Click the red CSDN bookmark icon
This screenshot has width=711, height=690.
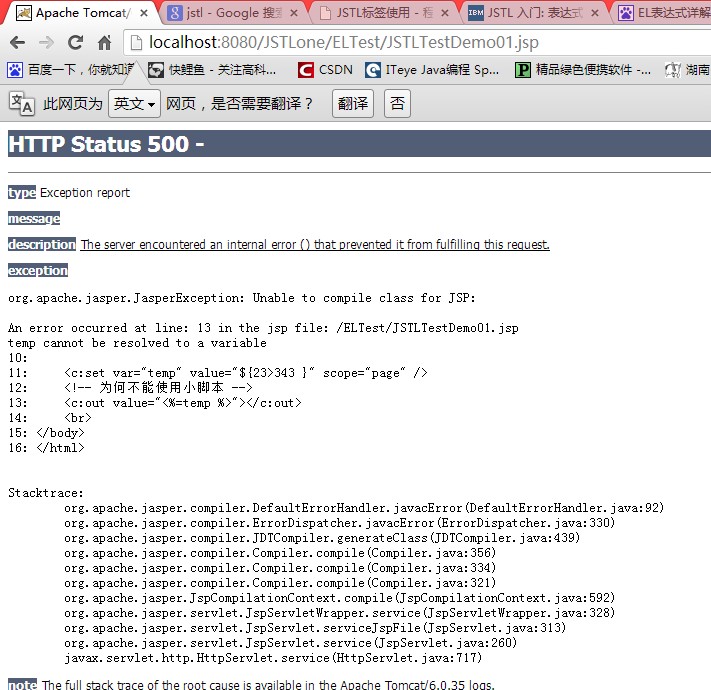tap(306, 70)
